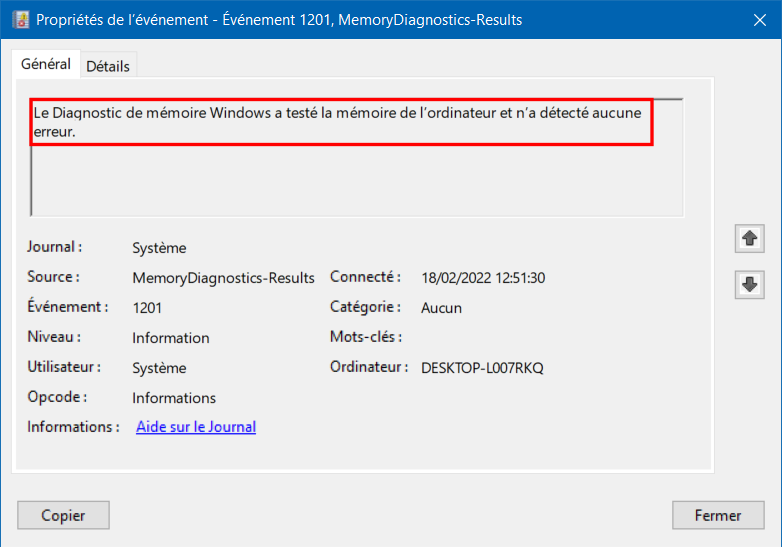782x547 pixels.
Task: Show next event with down arrow
Action: pos(749,284)
